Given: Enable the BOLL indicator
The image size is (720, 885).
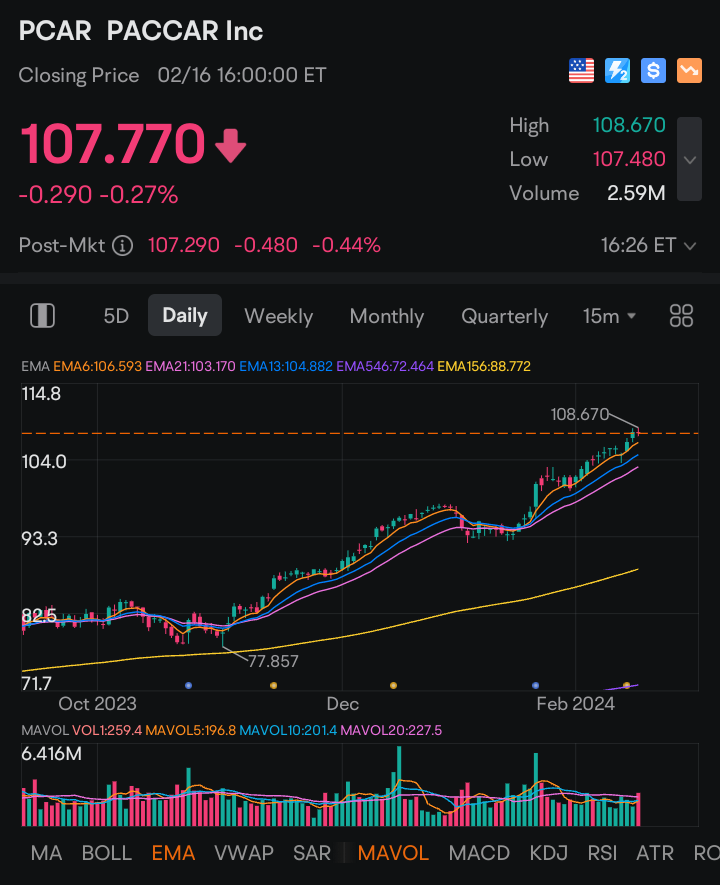Looking at the screenshot, I should click(x=107, y=853).
